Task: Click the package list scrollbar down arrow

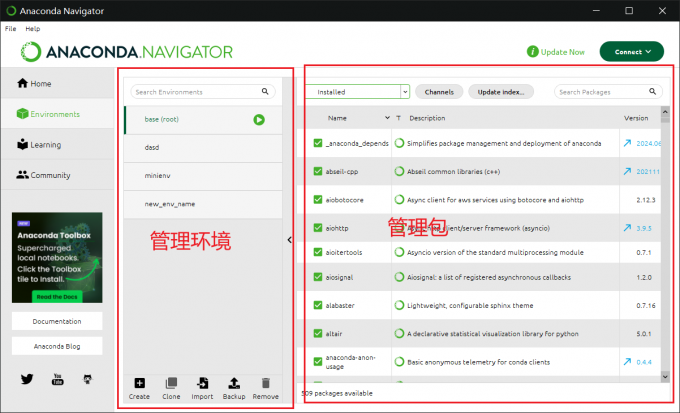Action: pos(665,377)
